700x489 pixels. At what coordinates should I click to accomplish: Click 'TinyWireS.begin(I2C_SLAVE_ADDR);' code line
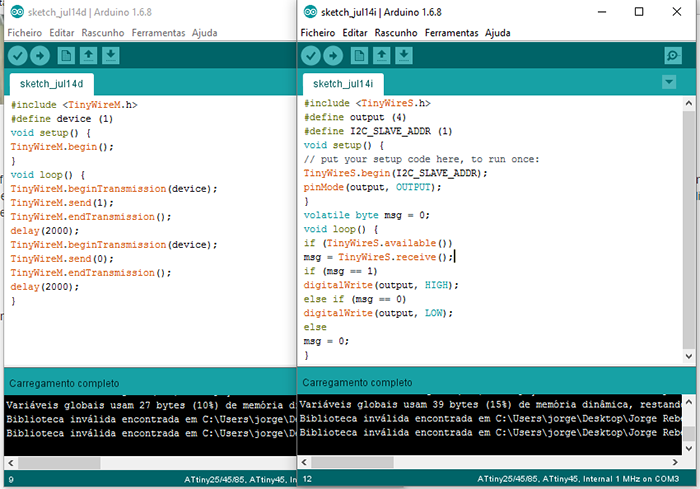(x=396, y=173)
